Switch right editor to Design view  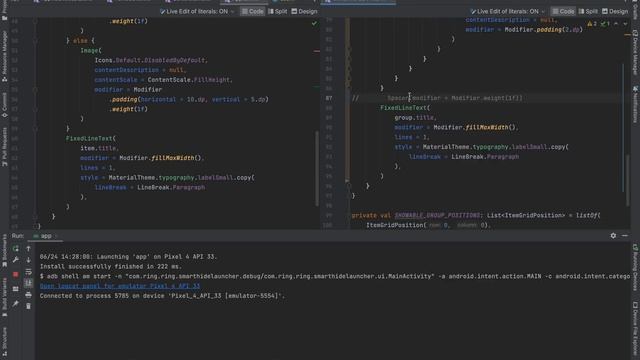615,11
